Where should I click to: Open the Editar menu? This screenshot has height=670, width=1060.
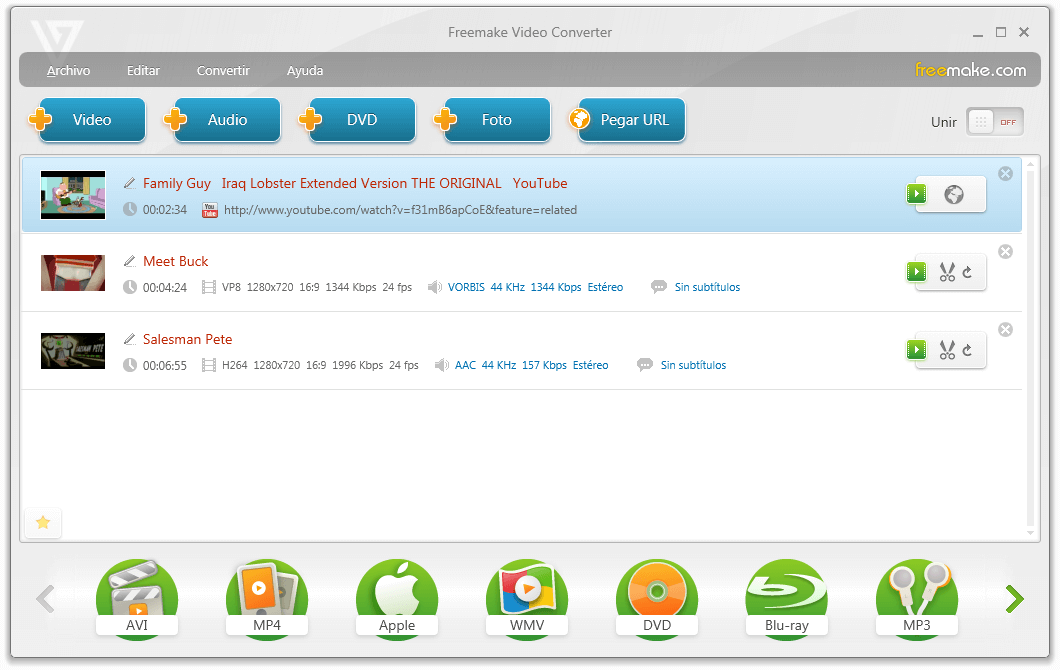click(x=143, y=70)
